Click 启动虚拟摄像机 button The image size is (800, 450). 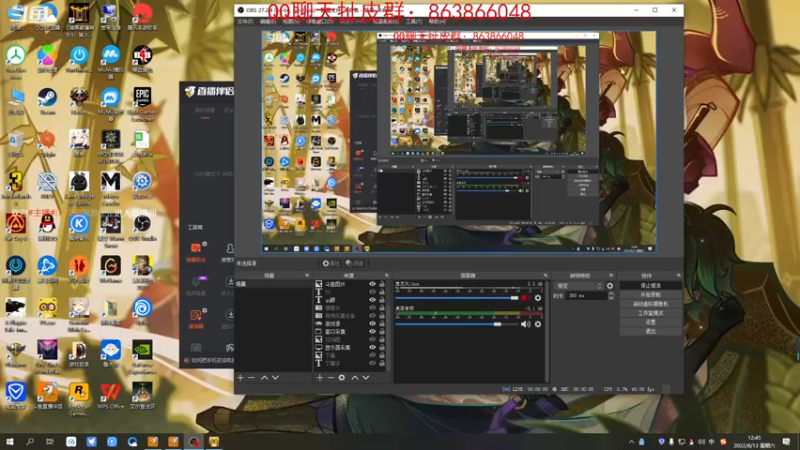pos(651,304)
